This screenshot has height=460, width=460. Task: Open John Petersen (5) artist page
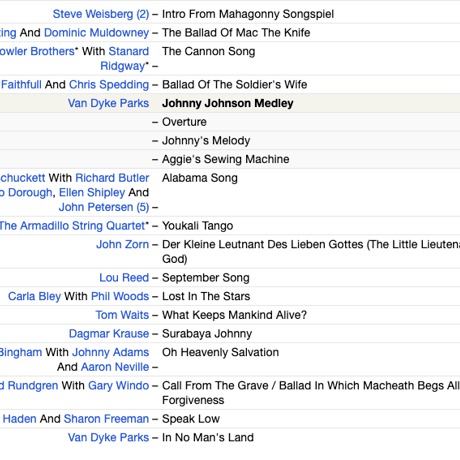coord(104,207)
